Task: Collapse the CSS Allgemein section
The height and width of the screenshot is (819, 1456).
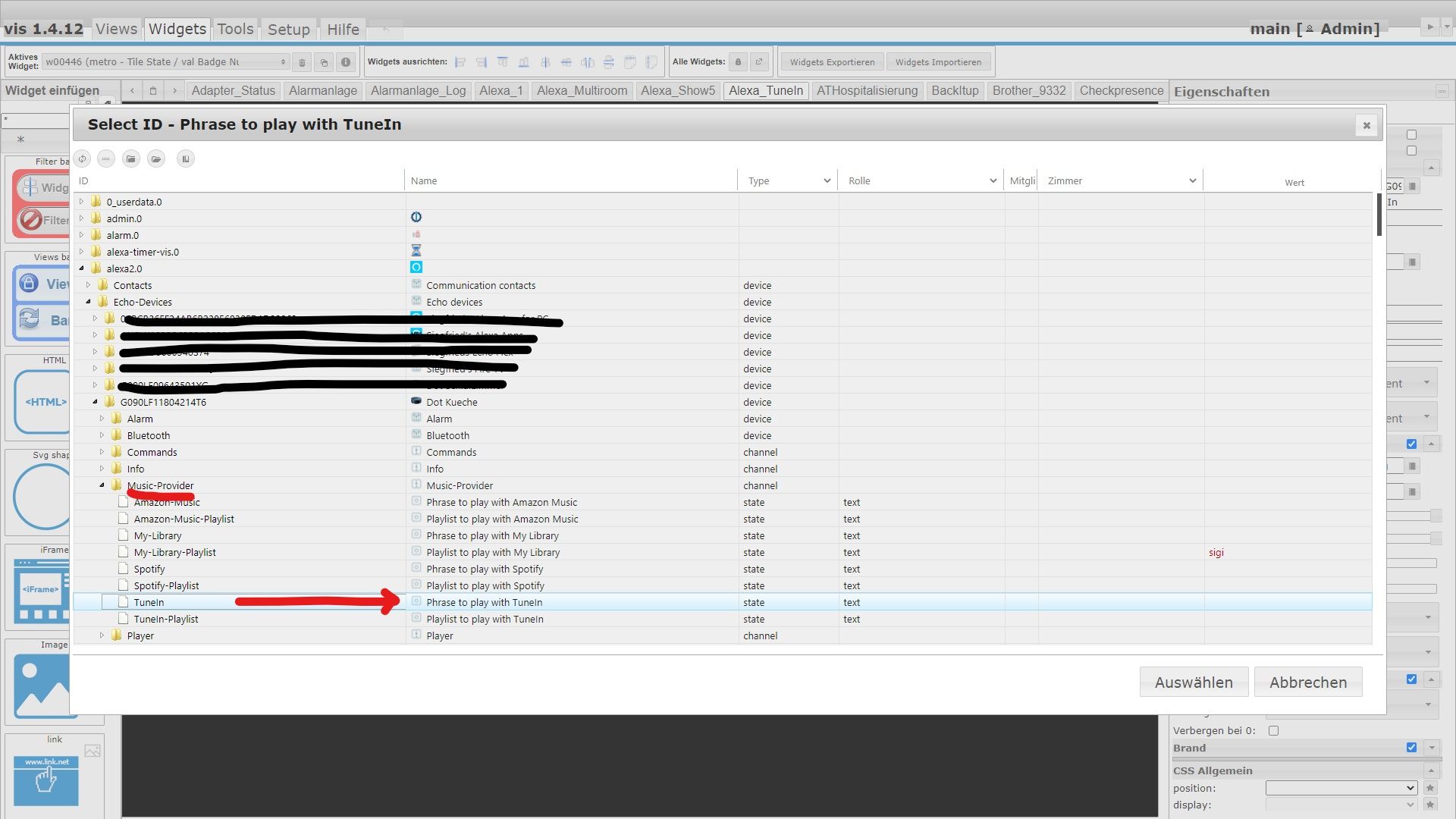Action: point(1431,770)
